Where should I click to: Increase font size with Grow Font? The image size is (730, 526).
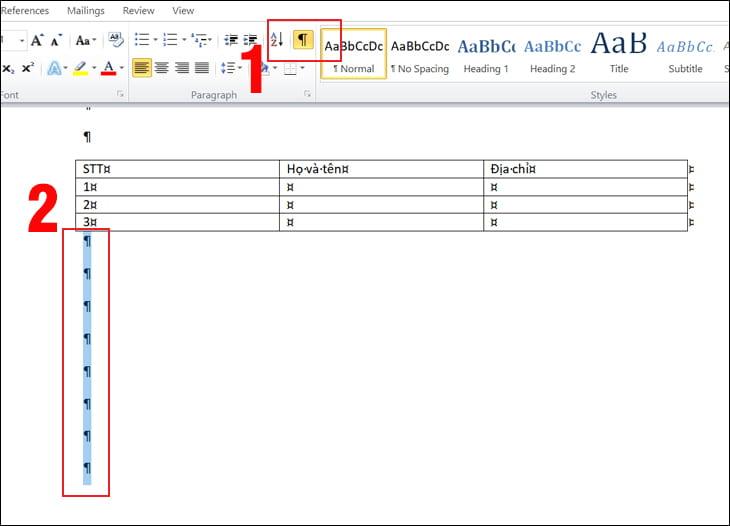(x=37, y=41)
